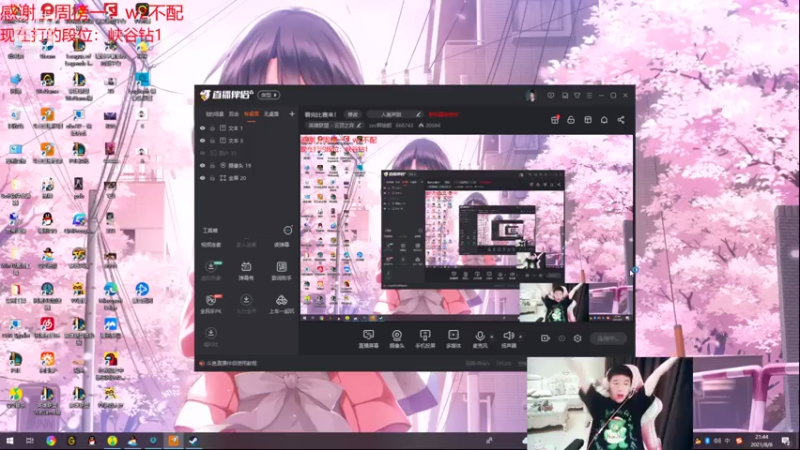The image size is (800, 450).
Task: Hide the 全屏 20 layer
Action: coord(203,178)
